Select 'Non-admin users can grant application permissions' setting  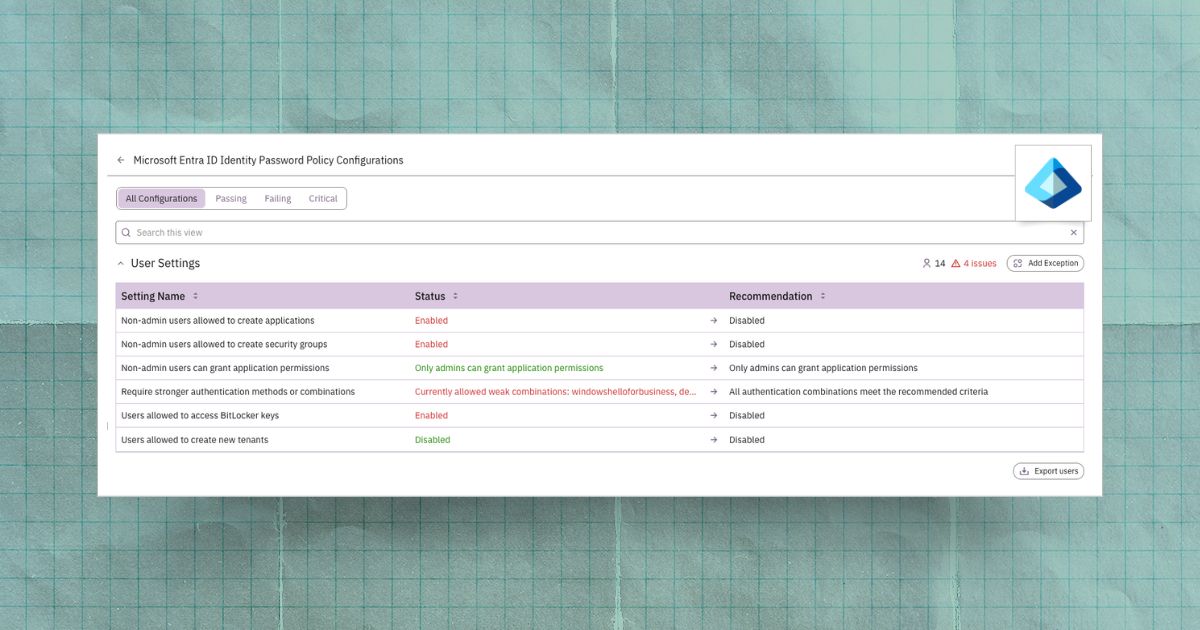point(225,368)
